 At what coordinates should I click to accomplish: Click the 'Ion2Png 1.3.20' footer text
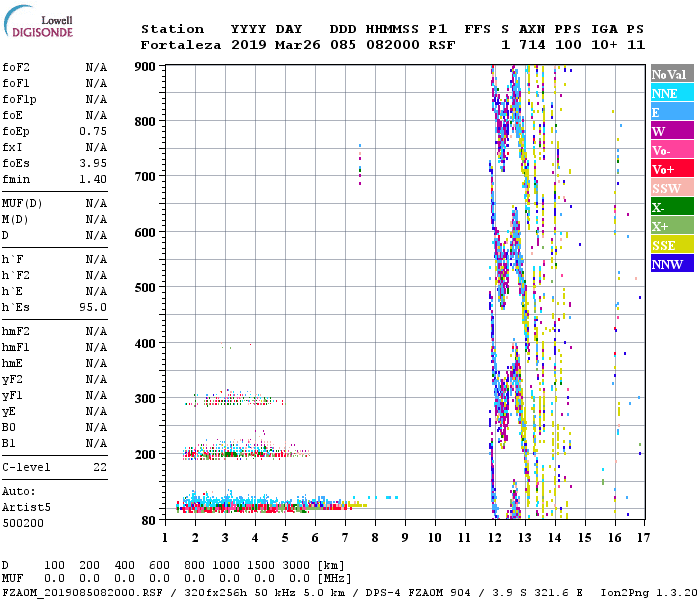coord(649,593)
